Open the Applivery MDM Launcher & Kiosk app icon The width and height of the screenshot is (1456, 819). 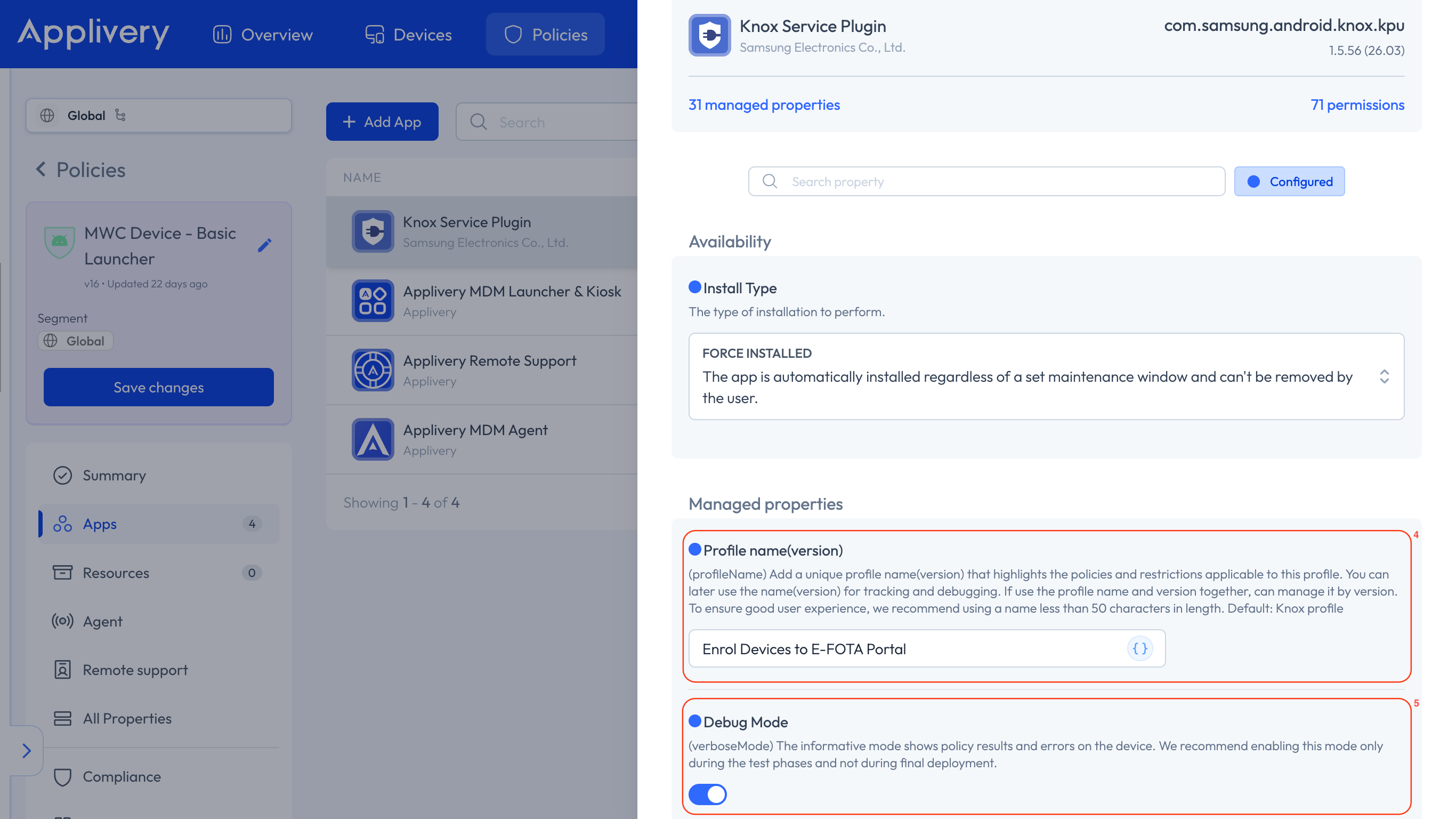[373, 300]
